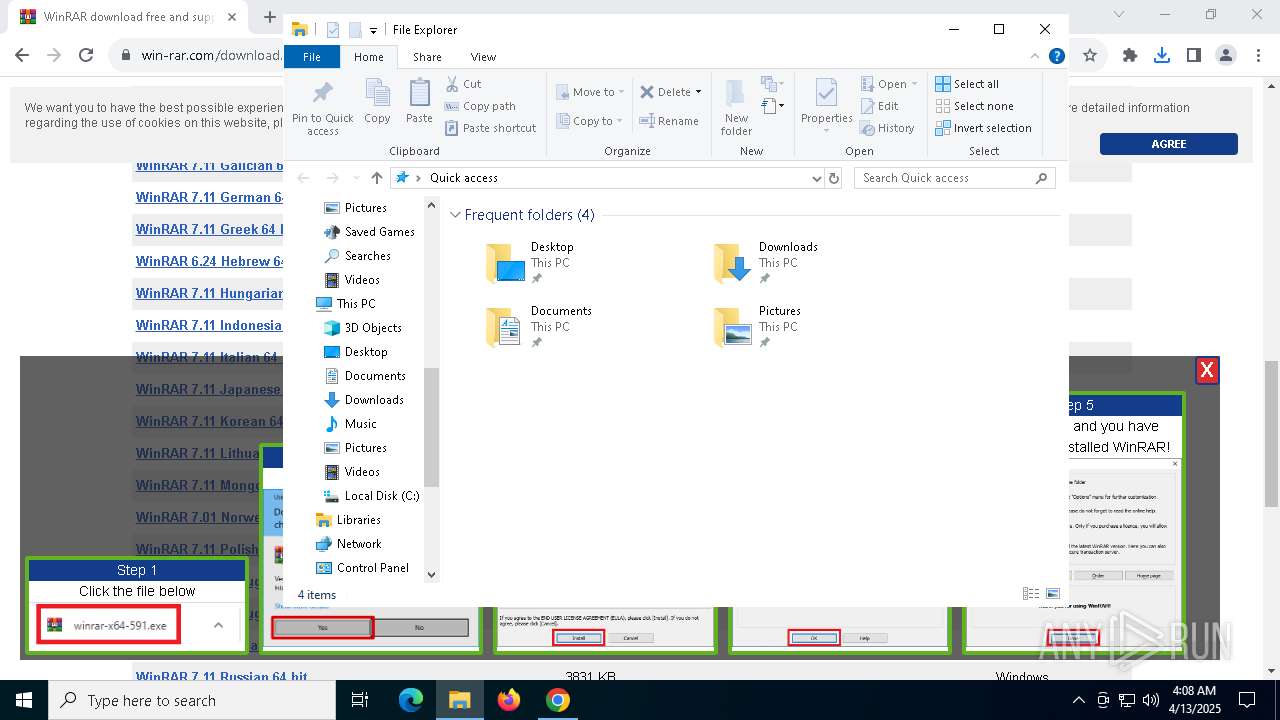Click the Quick access address bar
The width and height of the screenshot is (1280, 720).
pyautogui.click(x=608, y=178)
